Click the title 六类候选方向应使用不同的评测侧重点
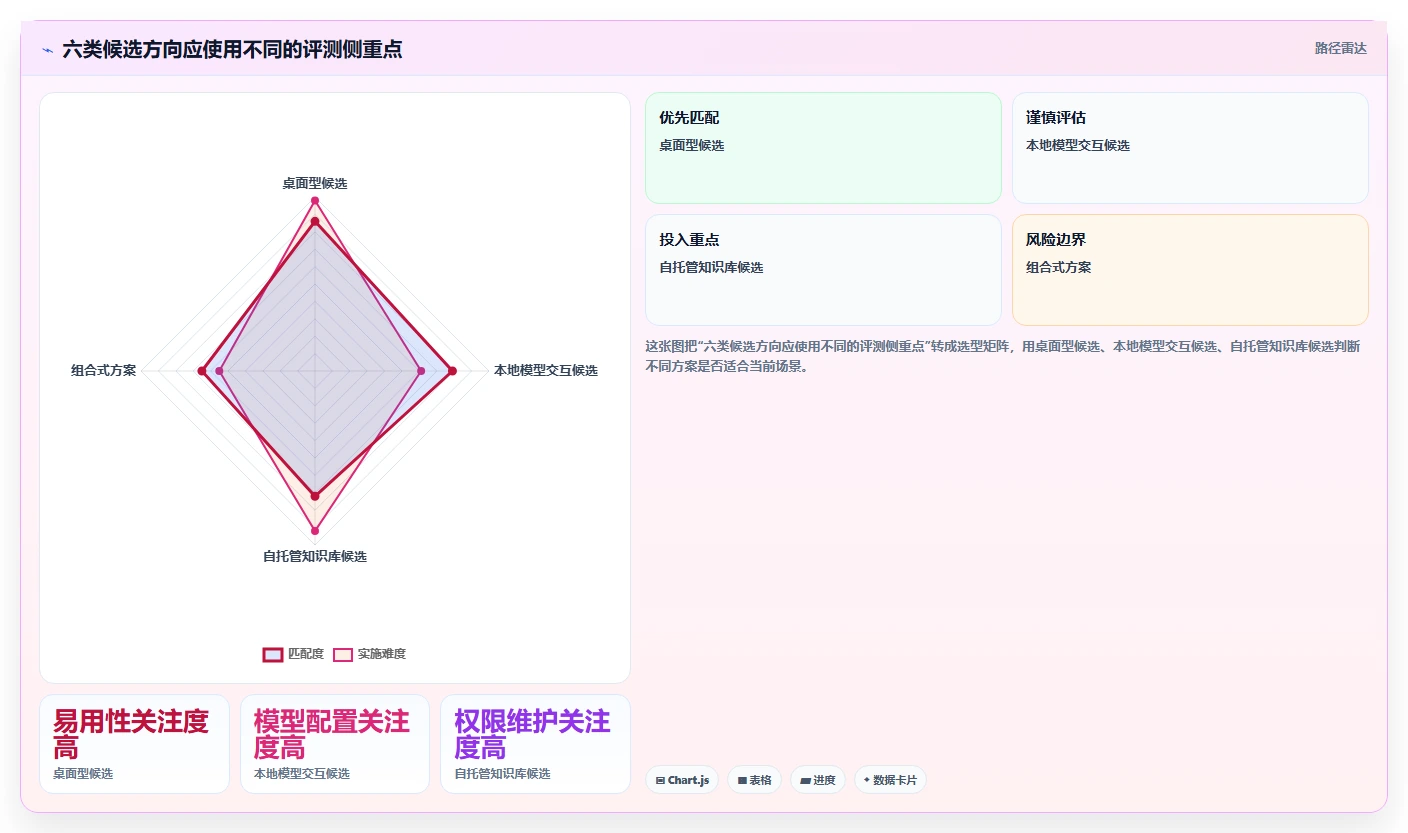Viewport: 1408px width, 833px height. point(232,50)
